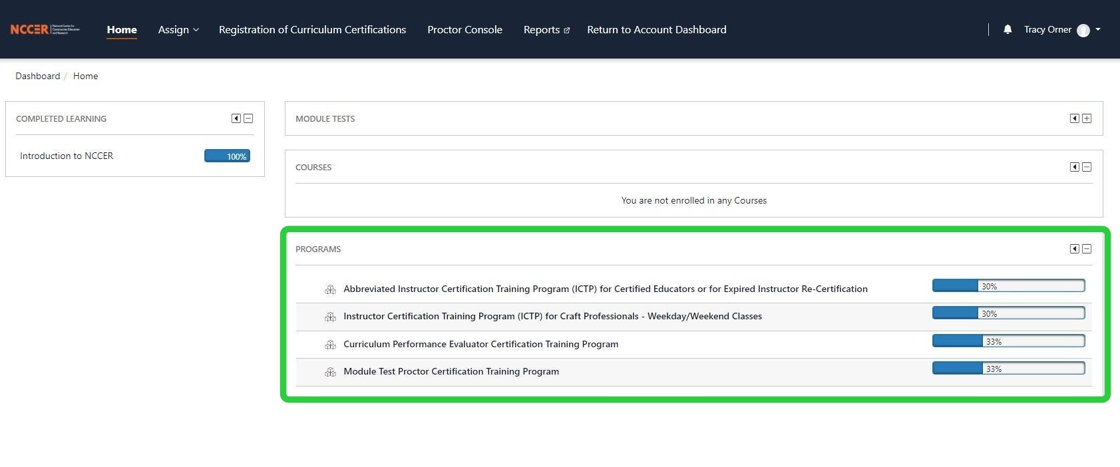The image size is (1120, 467).
Task: Expand the Module Tests block
Action: [x=1087, y=118]
